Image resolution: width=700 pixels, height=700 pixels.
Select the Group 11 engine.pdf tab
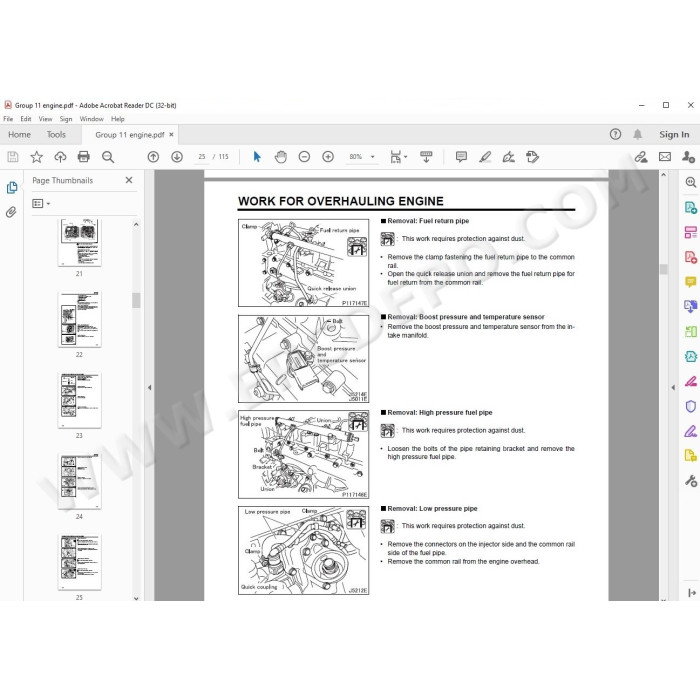click(x=129, y=134)
